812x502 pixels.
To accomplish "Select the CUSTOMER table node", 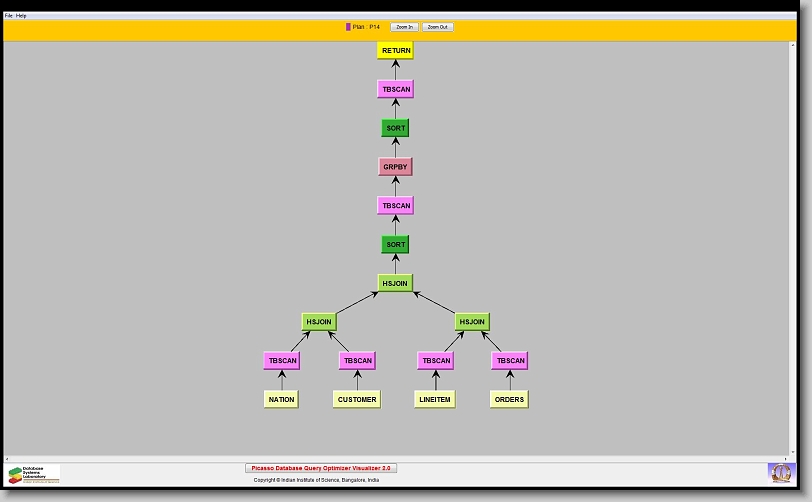I will [x=357, y=399].
